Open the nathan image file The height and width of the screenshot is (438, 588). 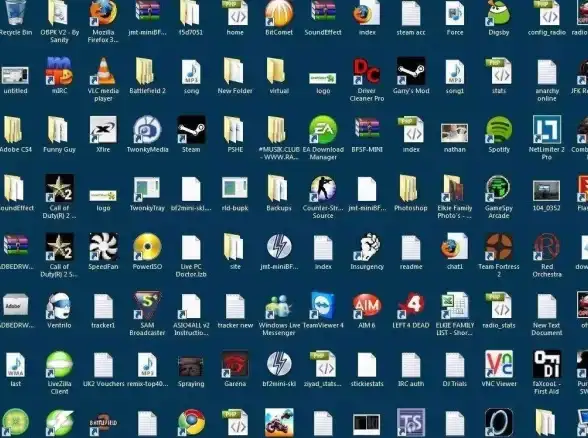454,133
